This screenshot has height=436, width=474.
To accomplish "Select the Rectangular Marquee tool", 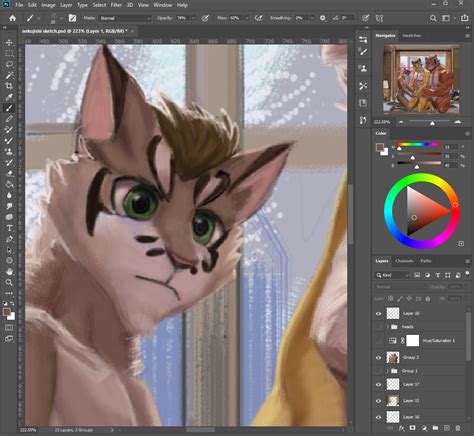I will [x=9, y=53].
